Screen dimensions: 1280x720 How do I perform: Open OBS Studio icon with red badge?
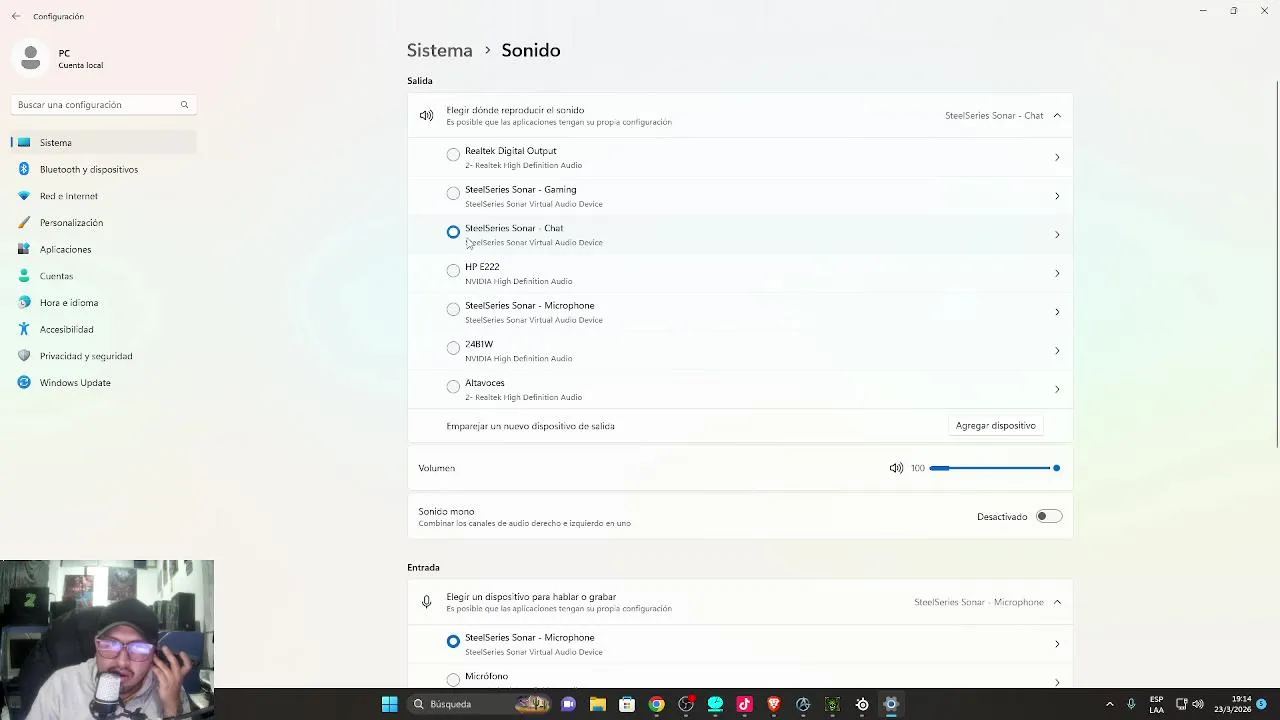[x=686, y=704]
